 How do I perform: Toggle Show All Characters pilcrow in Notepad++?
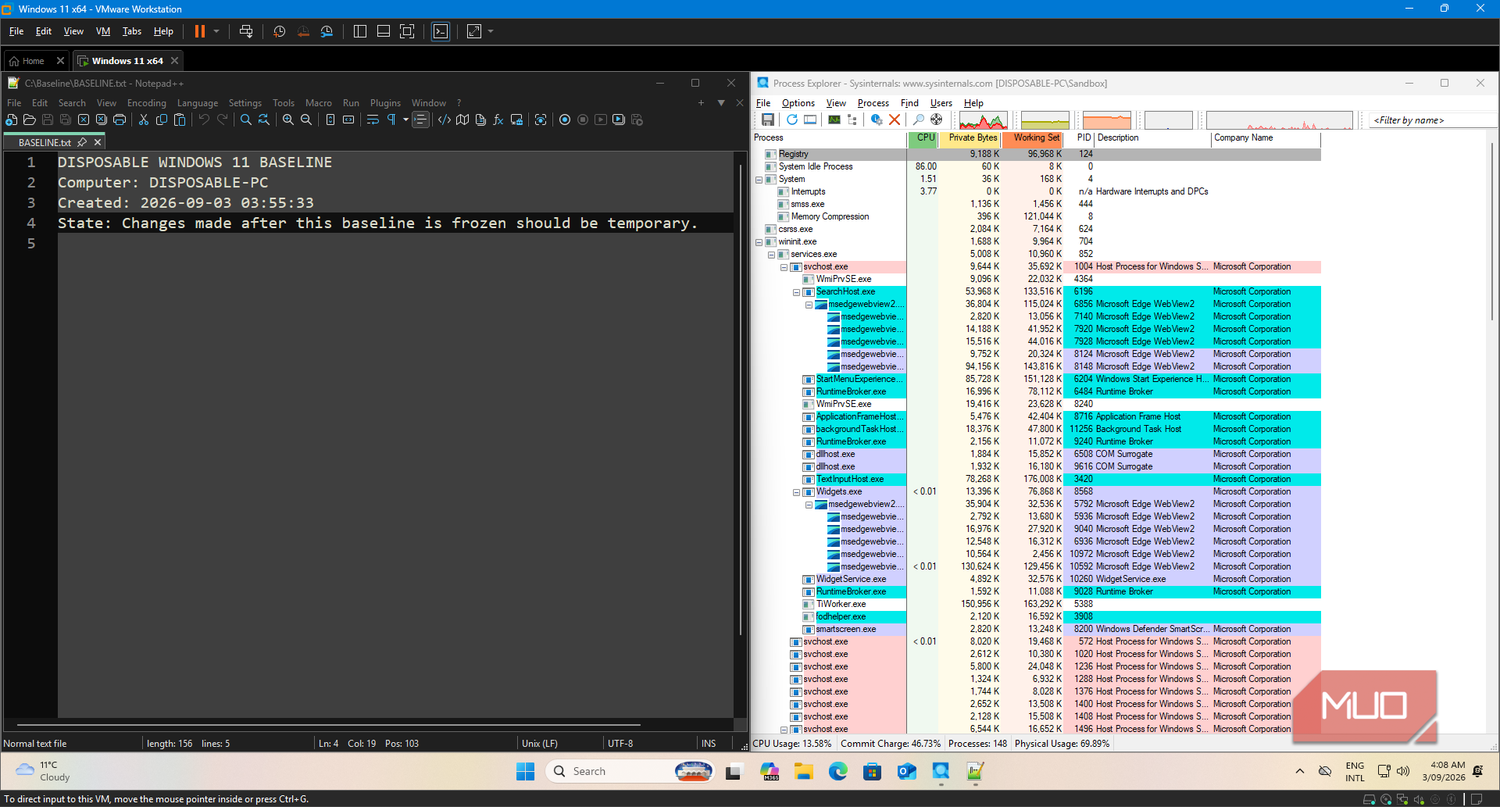pyautogui.click(x=391, y=120)
